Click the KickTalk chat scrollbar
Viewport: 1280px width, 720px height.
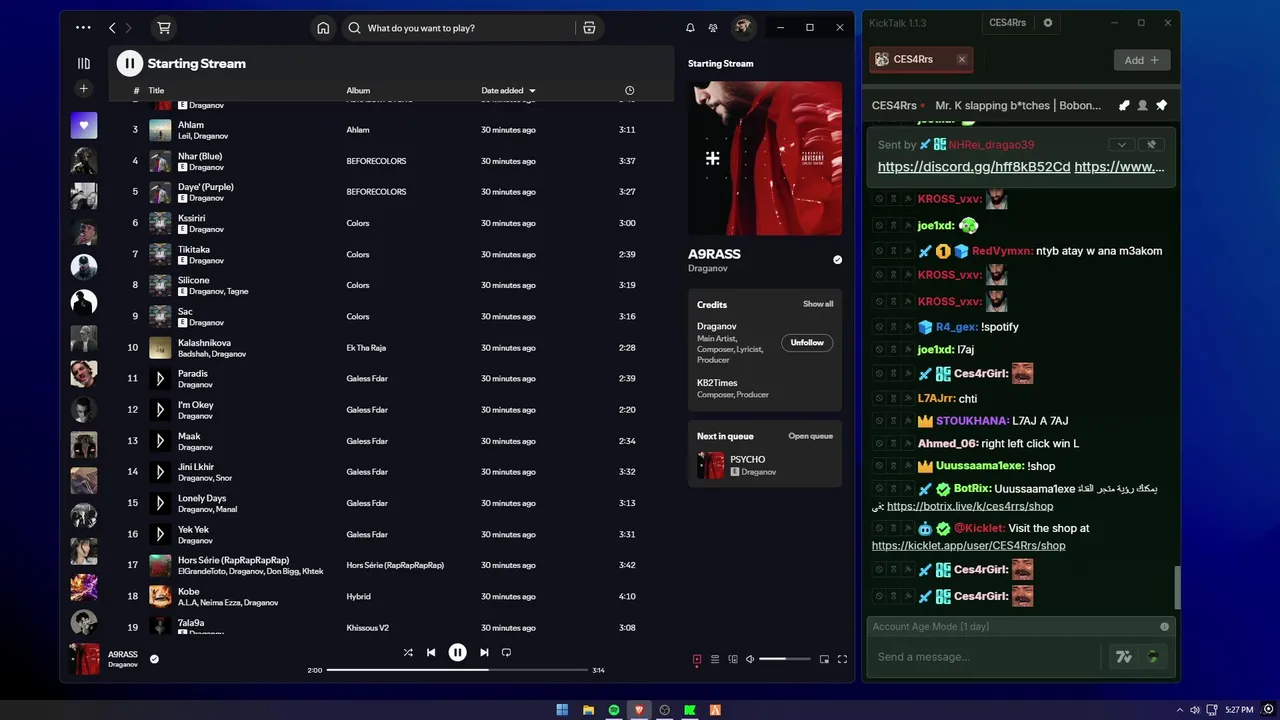1177,587
